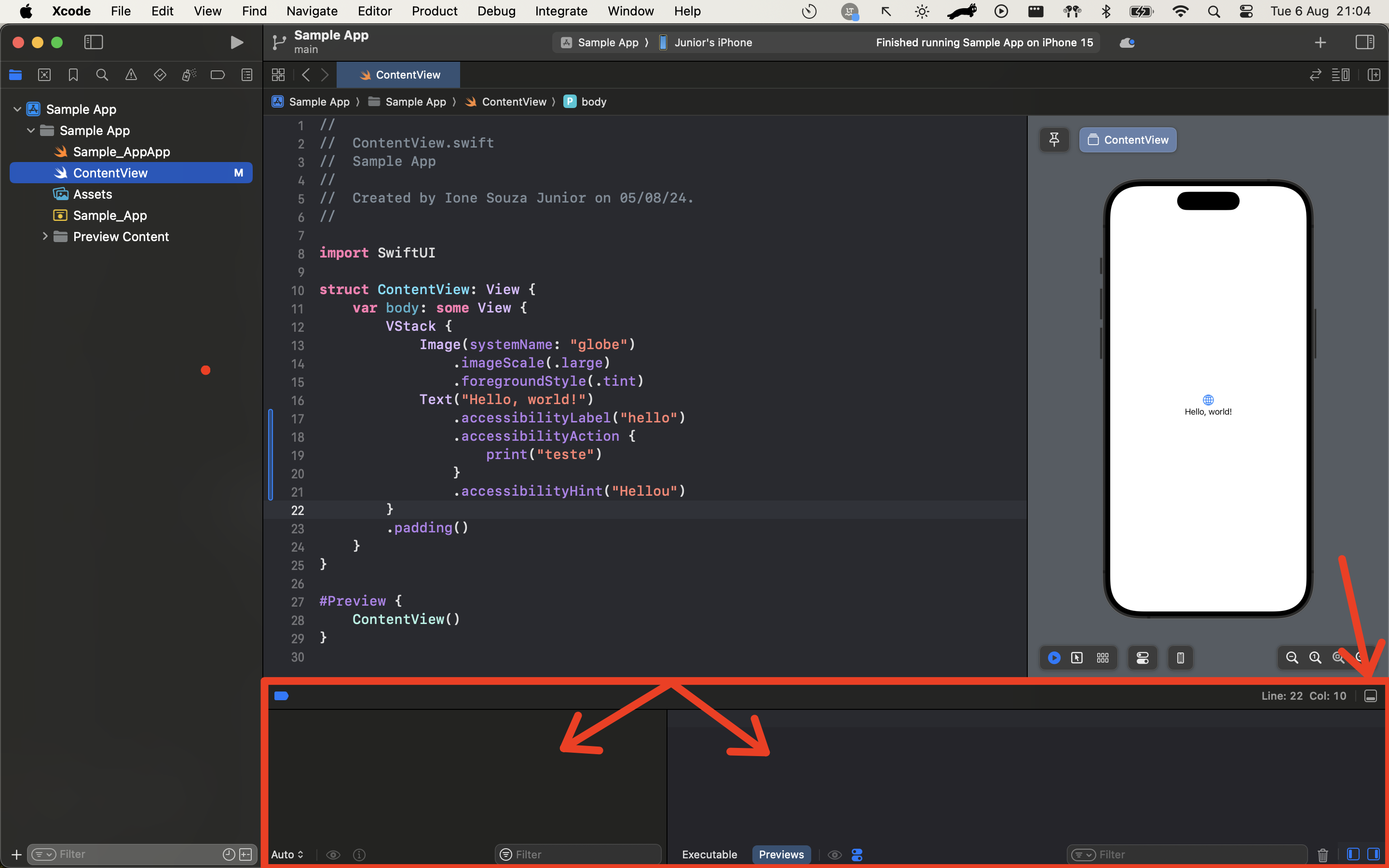This screenshot has height=868, width=1389.
Task: Go back in editor history
Action: 306,75
